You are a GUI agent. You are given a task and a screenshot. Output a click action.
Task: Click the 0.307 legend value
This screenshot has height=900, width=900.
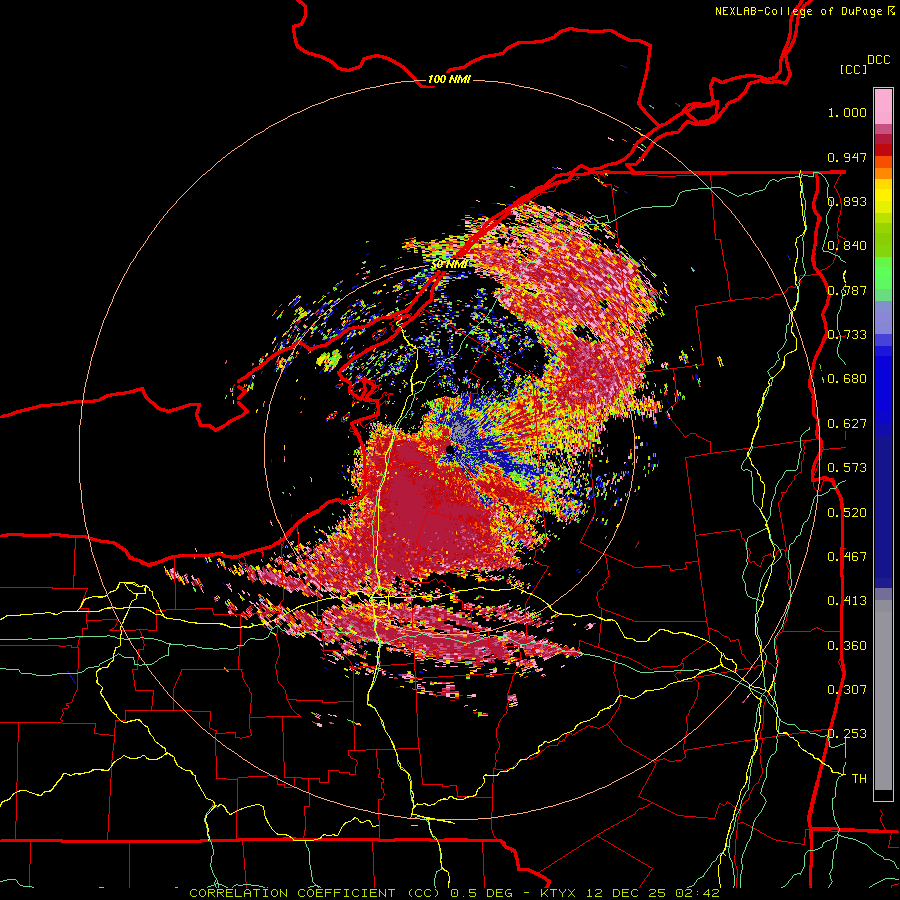[847, 689]
